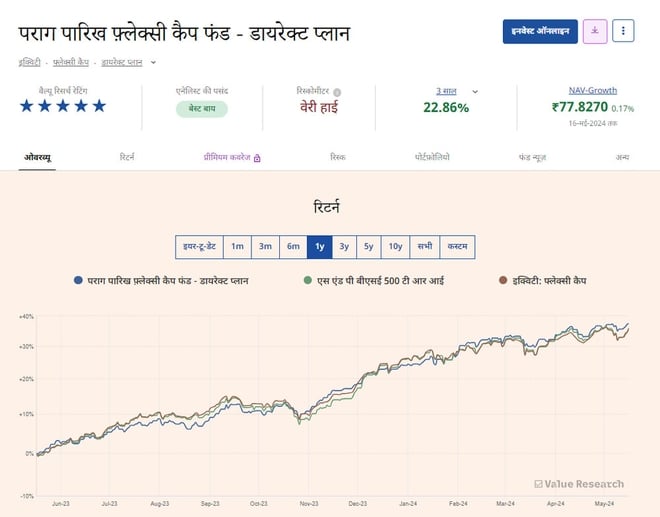The width and height of the screenshot is (660, 517).
Task: Open the three-dot more options menu
Action: click(623, 31)
